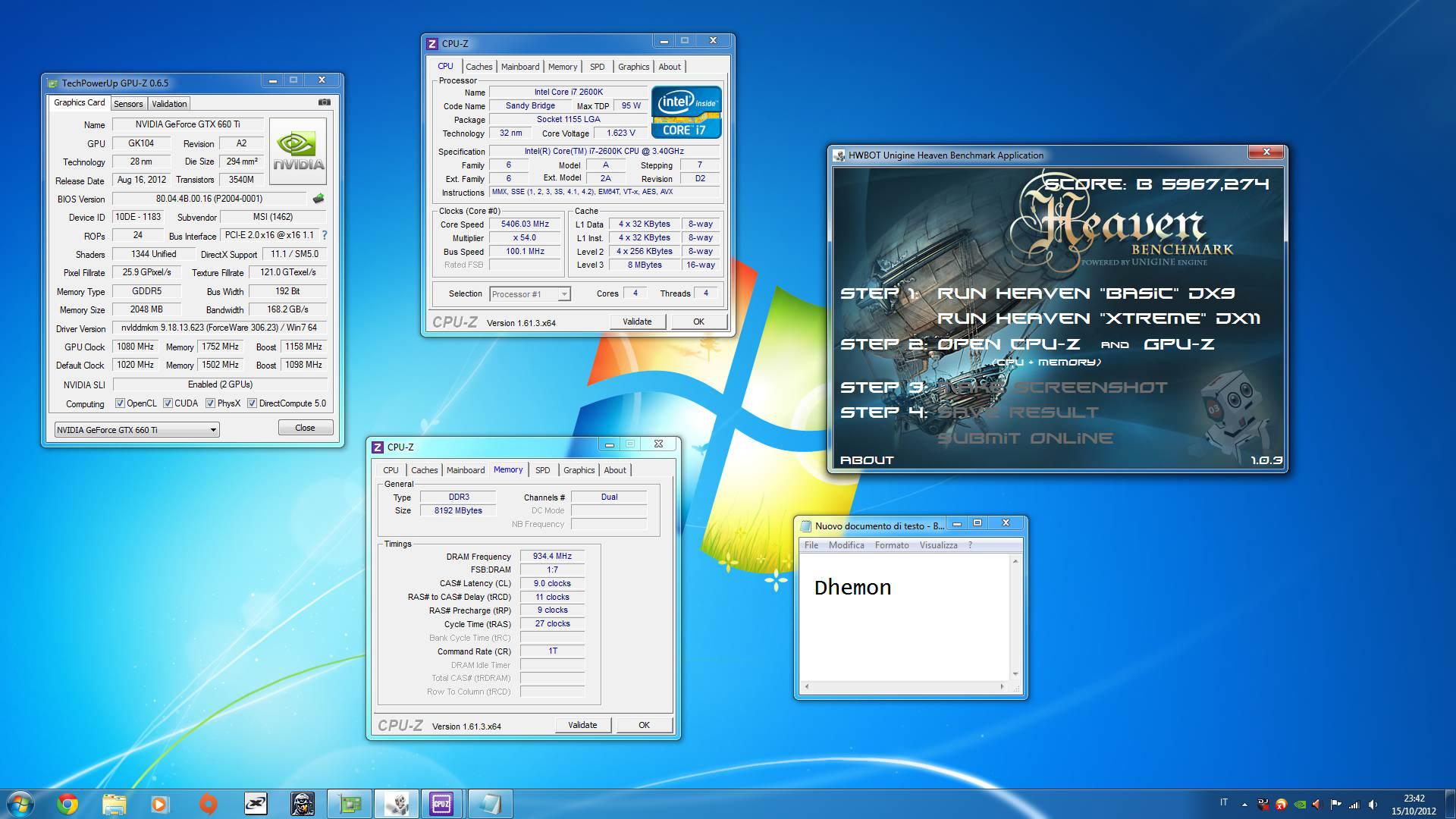Open the GPU selection dropdown in GPU-Z
Screen dimensions: 1456x819
click(x=136, y=430)
